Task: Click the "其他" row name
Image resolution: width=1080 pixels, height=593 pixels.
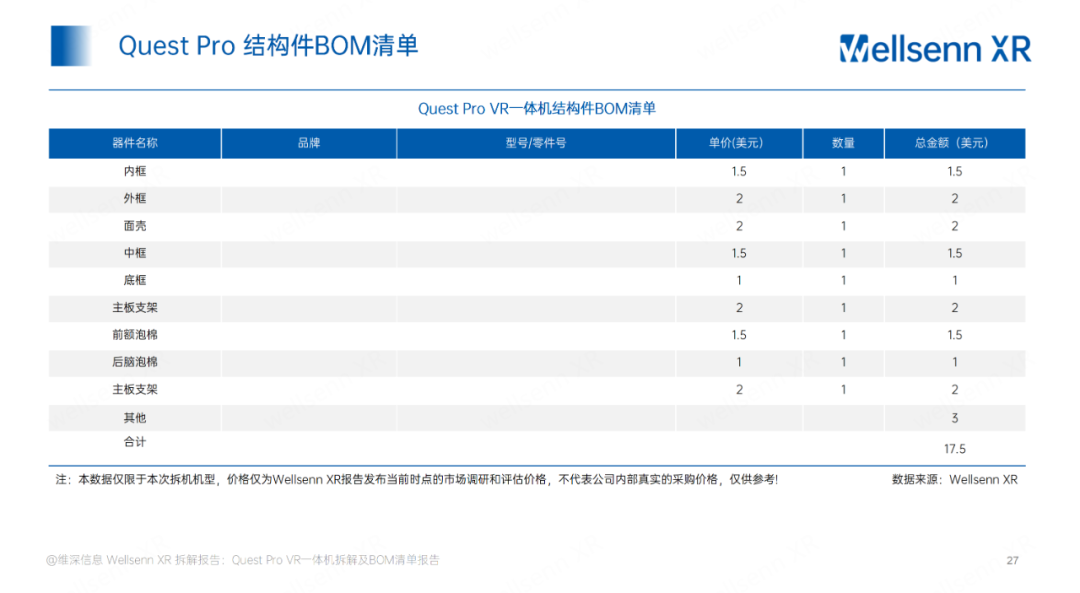Action: (x=135, y=418)
